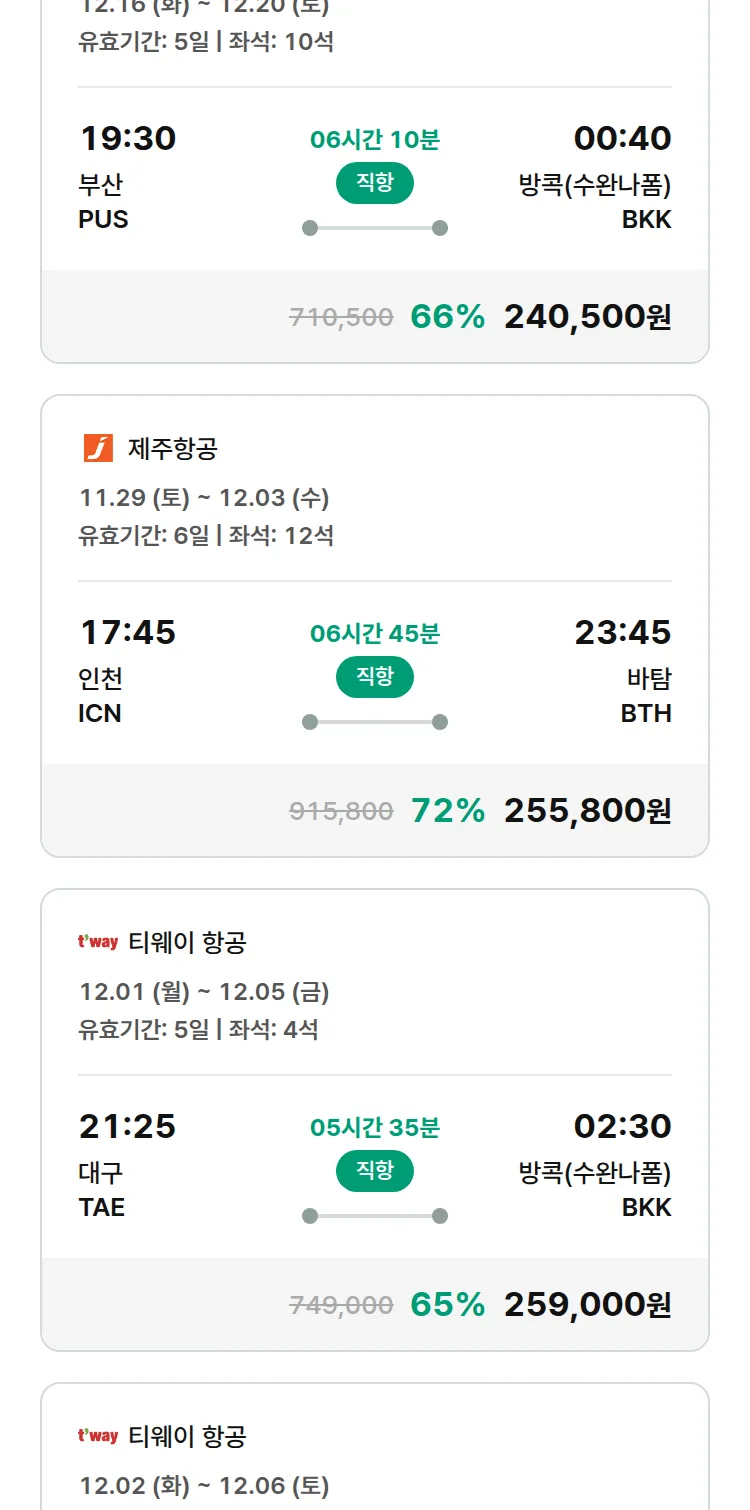Screen dimensions: 750x1510
Task: Click the 72% discount label
Action: (447, 811)
